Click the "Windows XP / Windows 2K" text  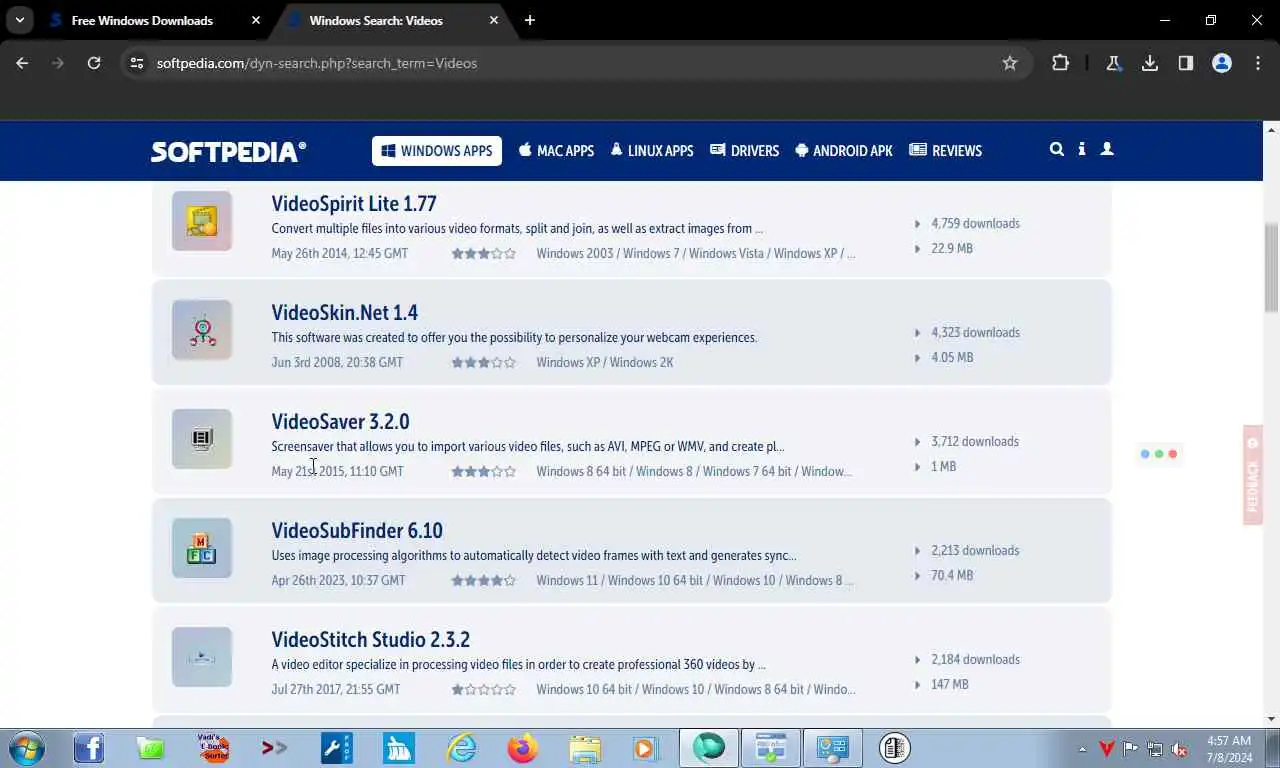coord(604,362)
